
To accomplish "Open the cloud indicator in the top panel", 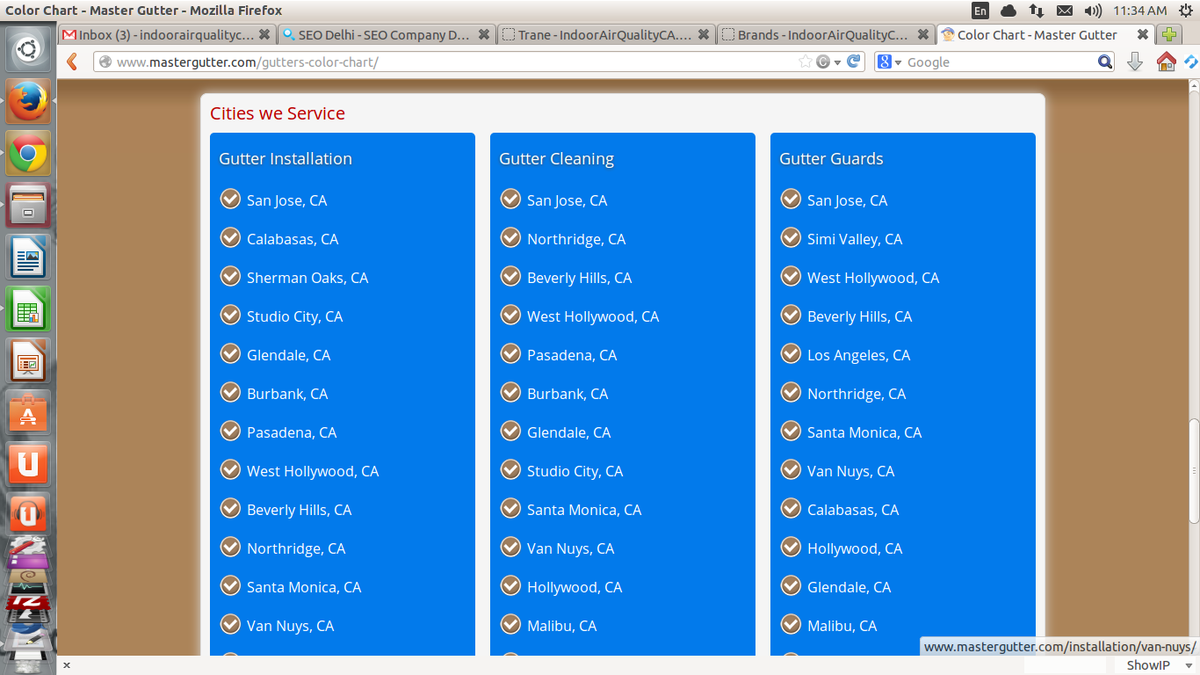I will 1008,10.
